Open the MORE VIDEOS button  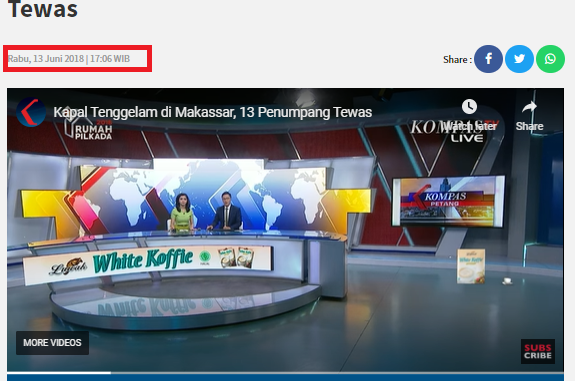(52, 343)
